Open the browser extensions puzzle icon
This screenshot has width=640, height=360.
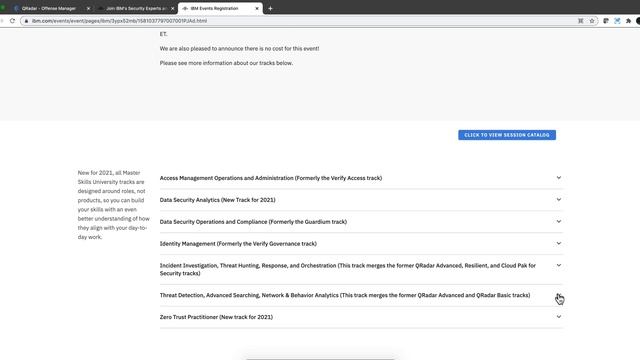629,21
